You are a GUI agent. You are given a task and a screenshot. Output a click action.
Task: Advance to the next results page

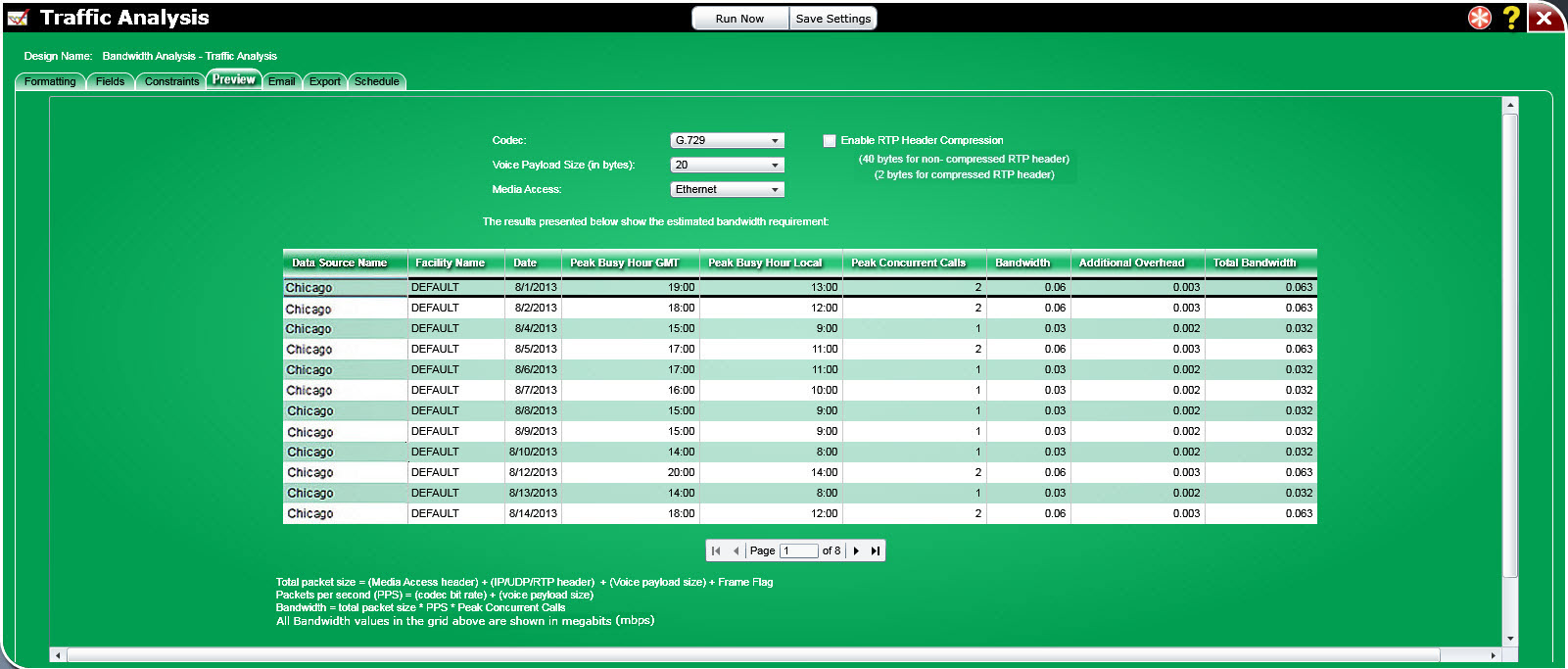[856, 551]
